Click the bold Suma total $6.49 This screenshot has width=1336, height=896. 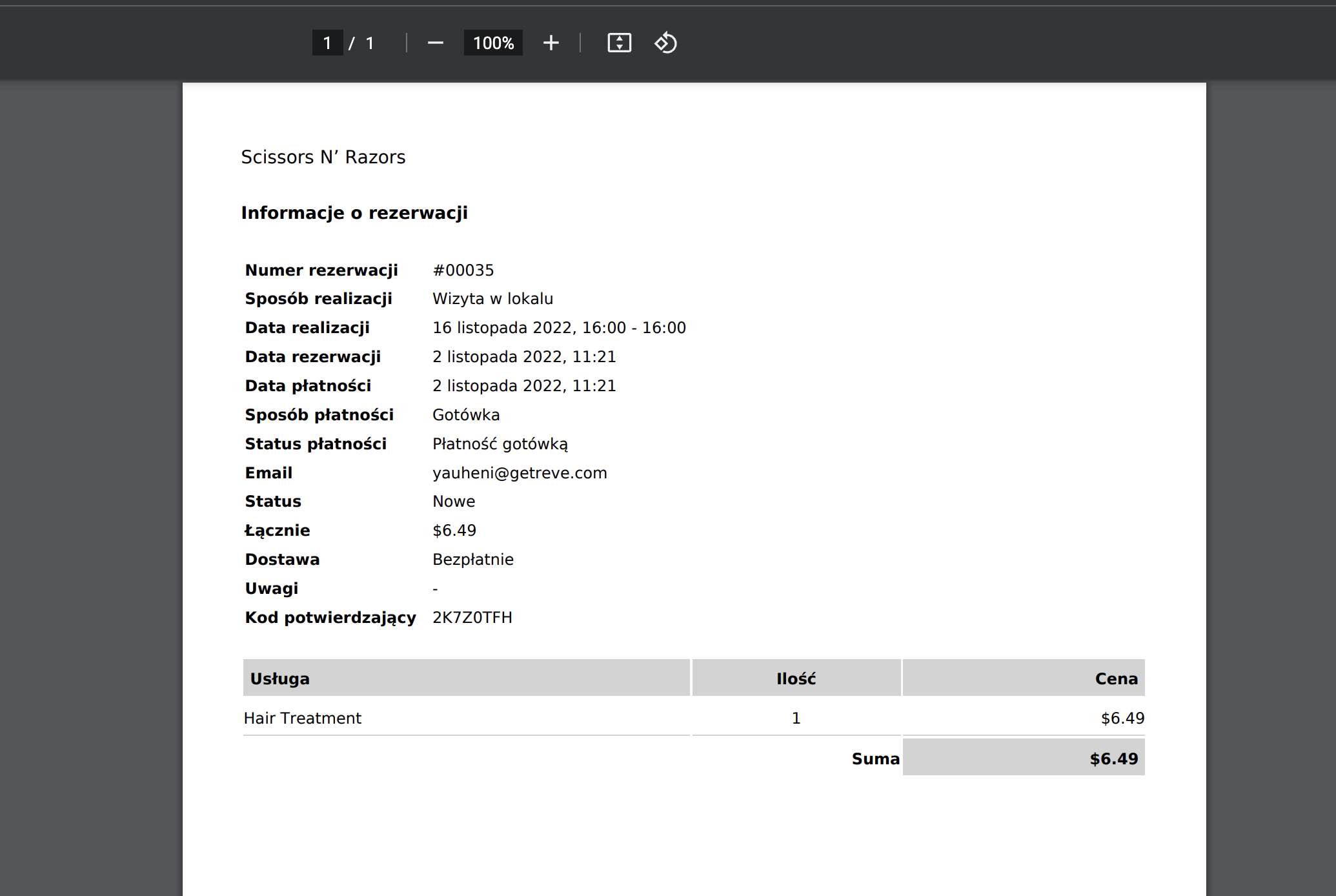1113,759
